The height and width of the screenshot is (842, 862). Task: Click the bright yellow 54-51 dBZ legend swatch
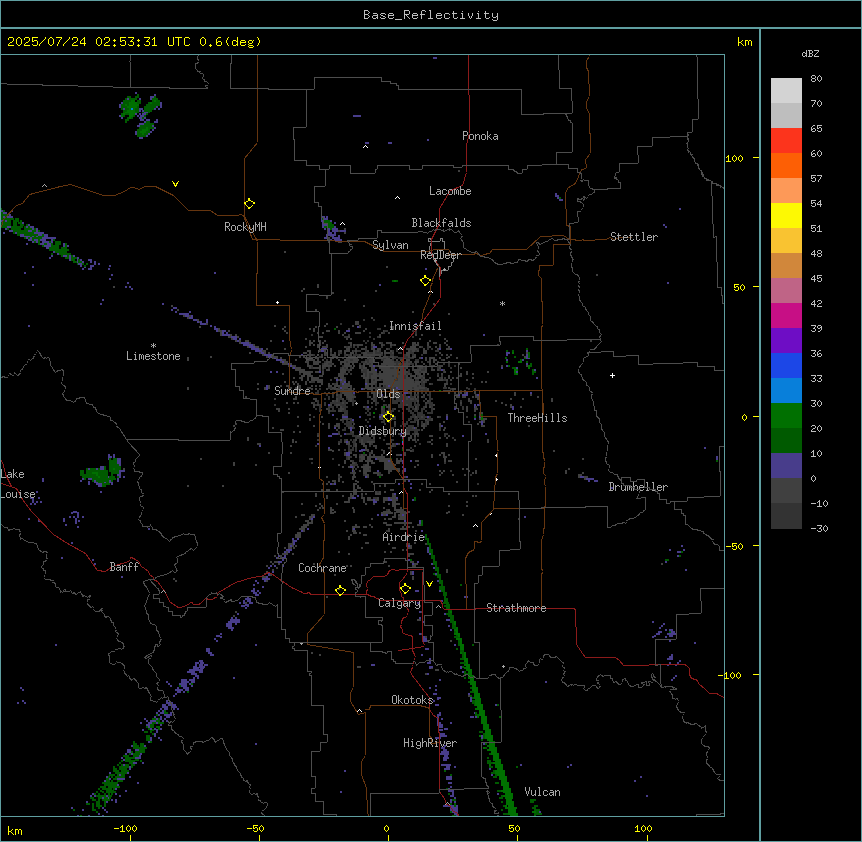click(x=786, y=215)
